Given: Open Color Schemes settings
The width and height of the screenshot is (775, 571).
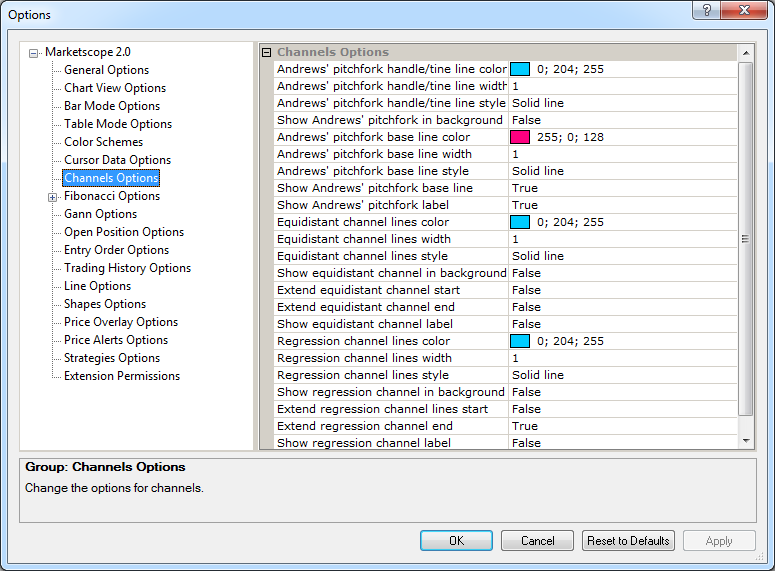Looking at the screenshot, I should pyautogui.click(x=103, y=142).
